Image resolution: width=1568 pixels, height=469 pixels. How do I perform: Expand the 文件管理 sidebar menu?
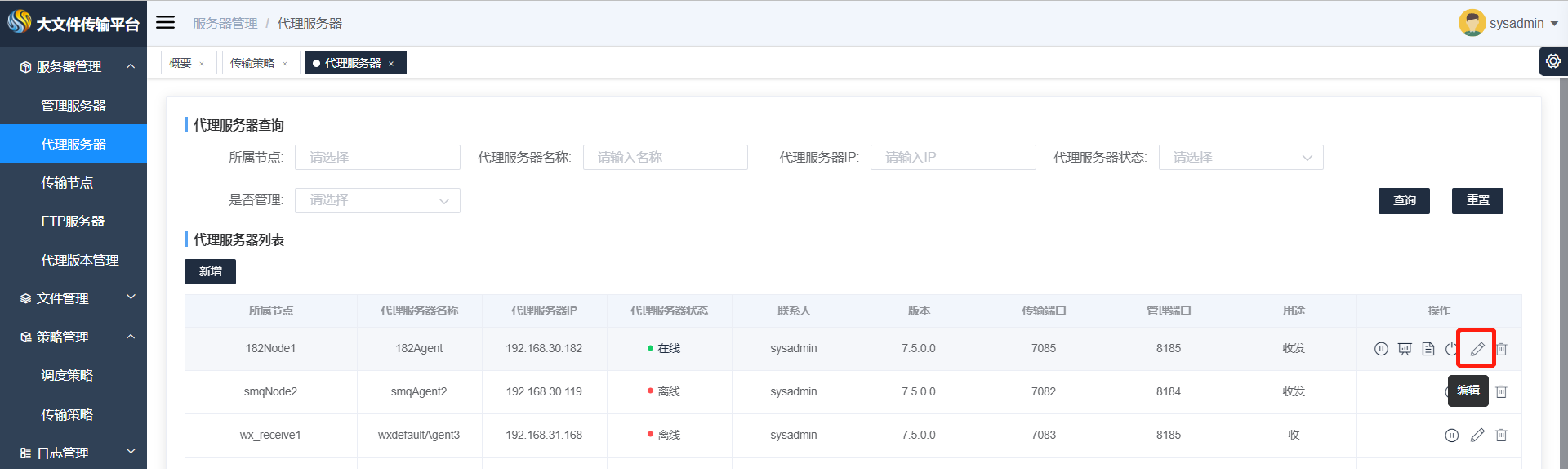click(73, 298)
